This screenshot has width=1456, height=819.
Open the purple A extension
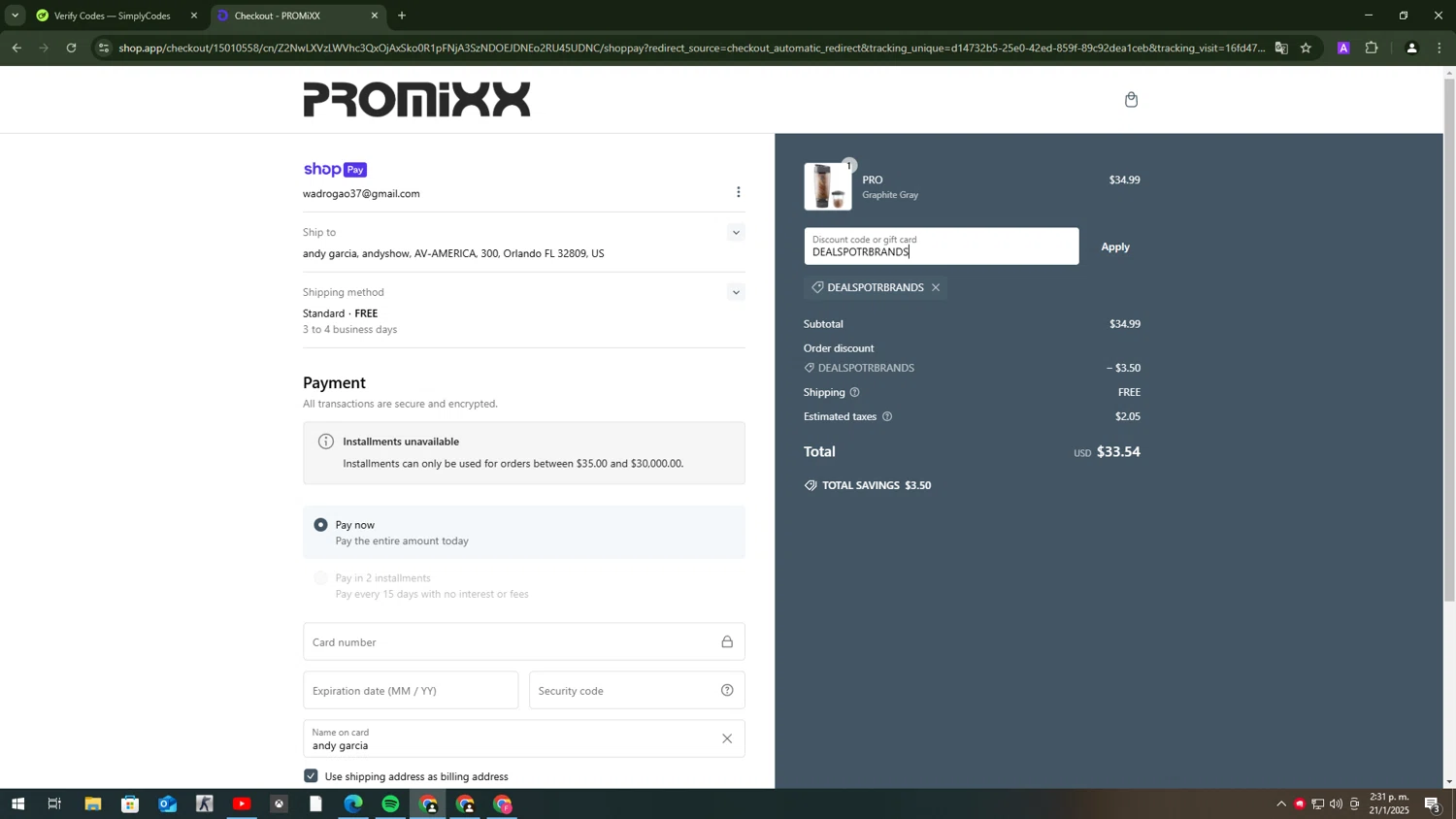coord(1343,48)
